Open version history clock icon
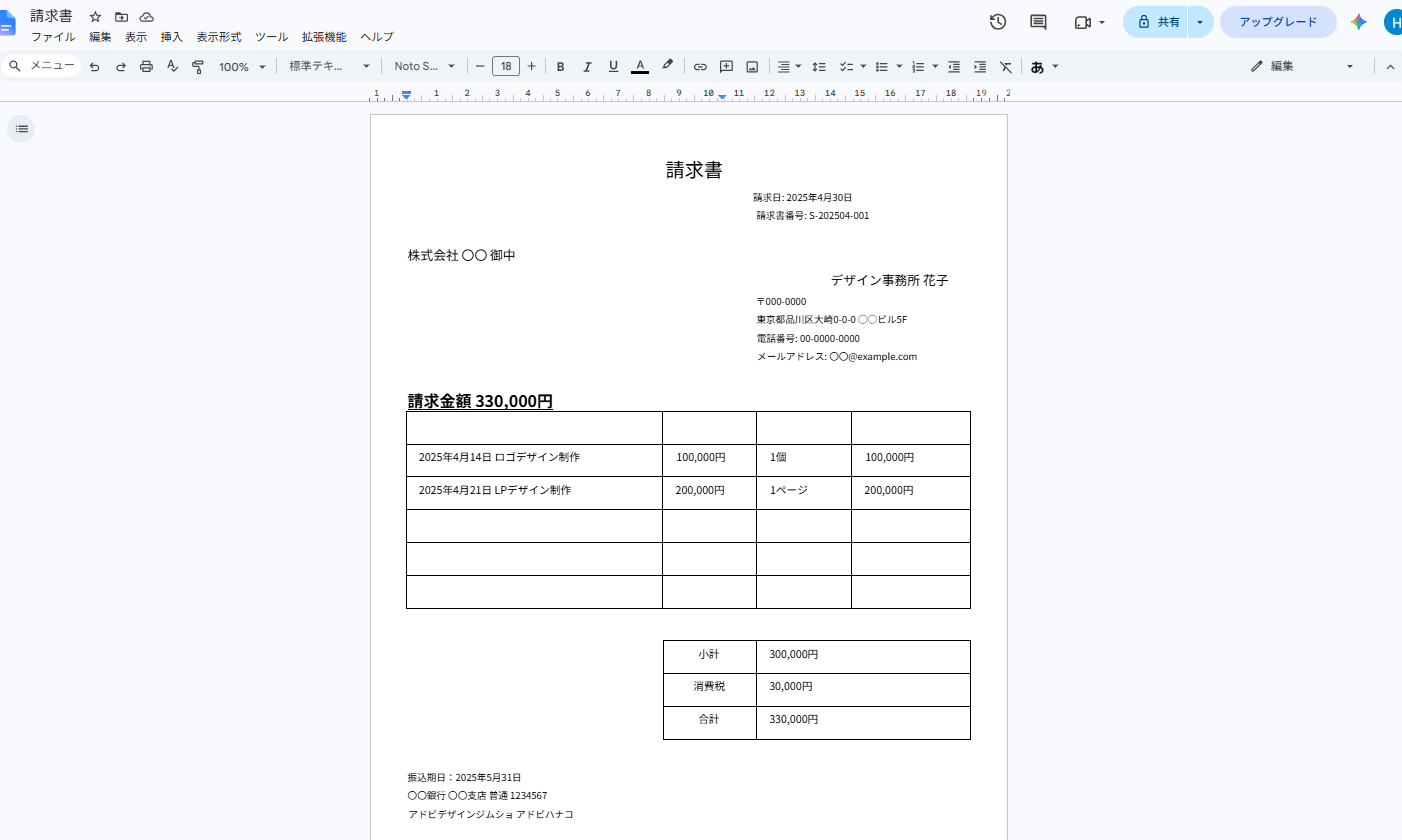 point(997,22)
